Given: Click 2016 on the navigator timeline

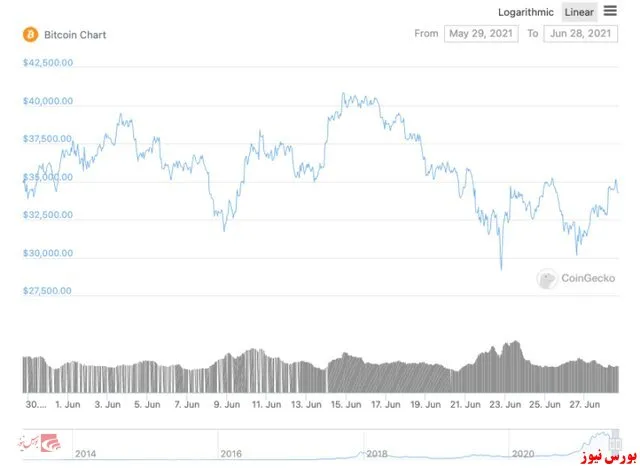Looking at the screenshot, I should [231, 454].
